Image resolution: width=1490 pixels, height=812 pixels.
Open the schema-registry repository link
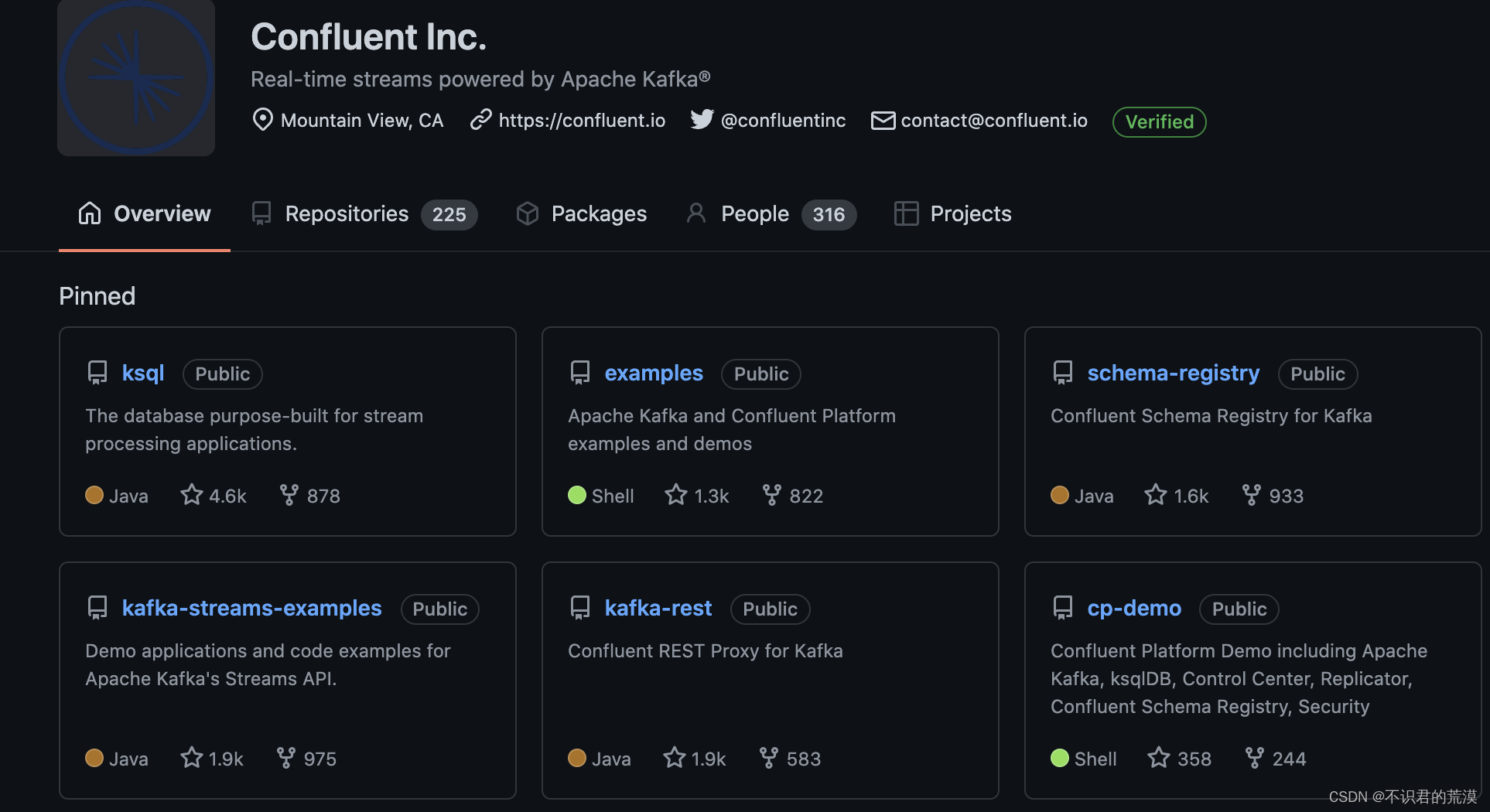tap(1173, 374)
